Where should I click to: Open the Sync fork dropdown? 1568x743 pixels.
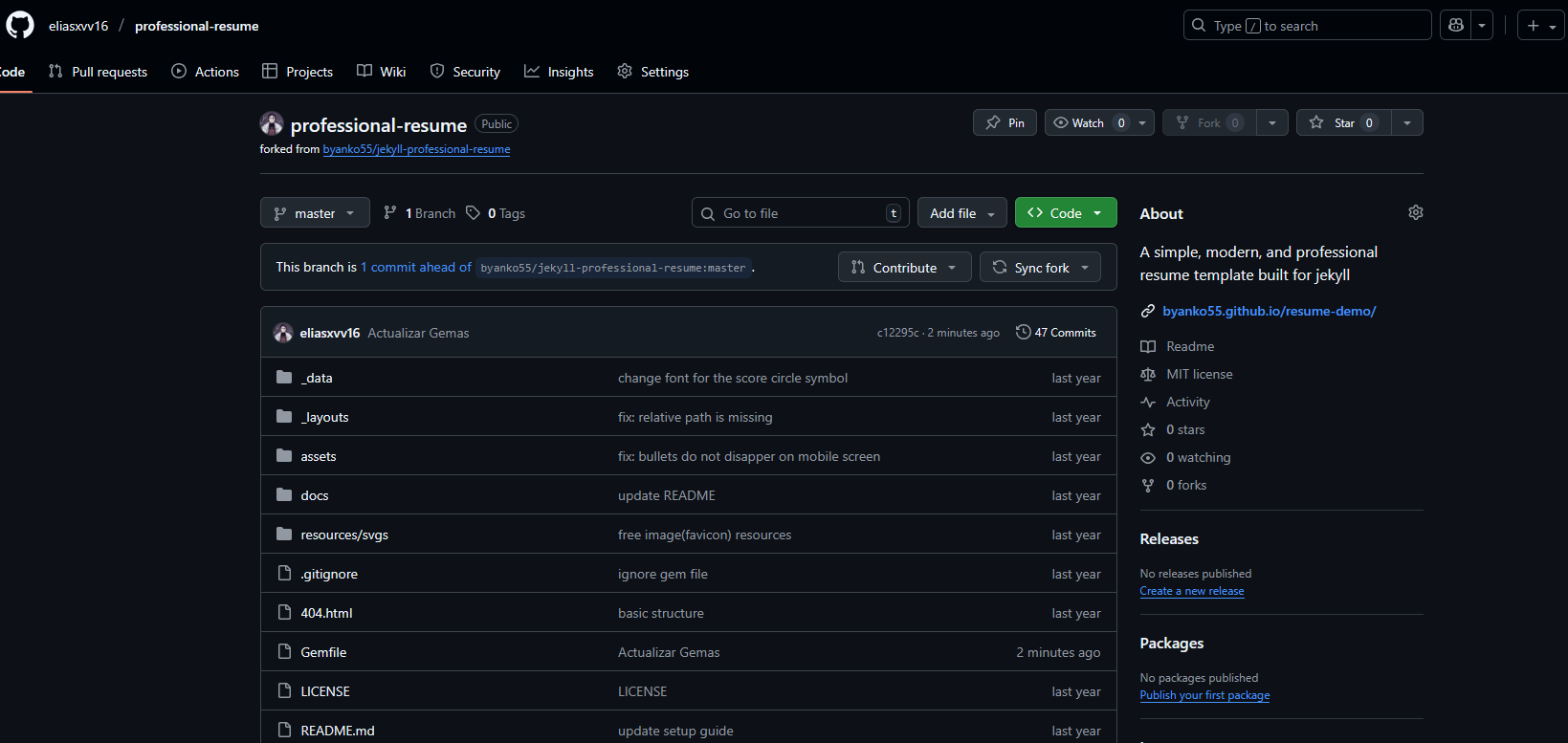pos(1040,268)
